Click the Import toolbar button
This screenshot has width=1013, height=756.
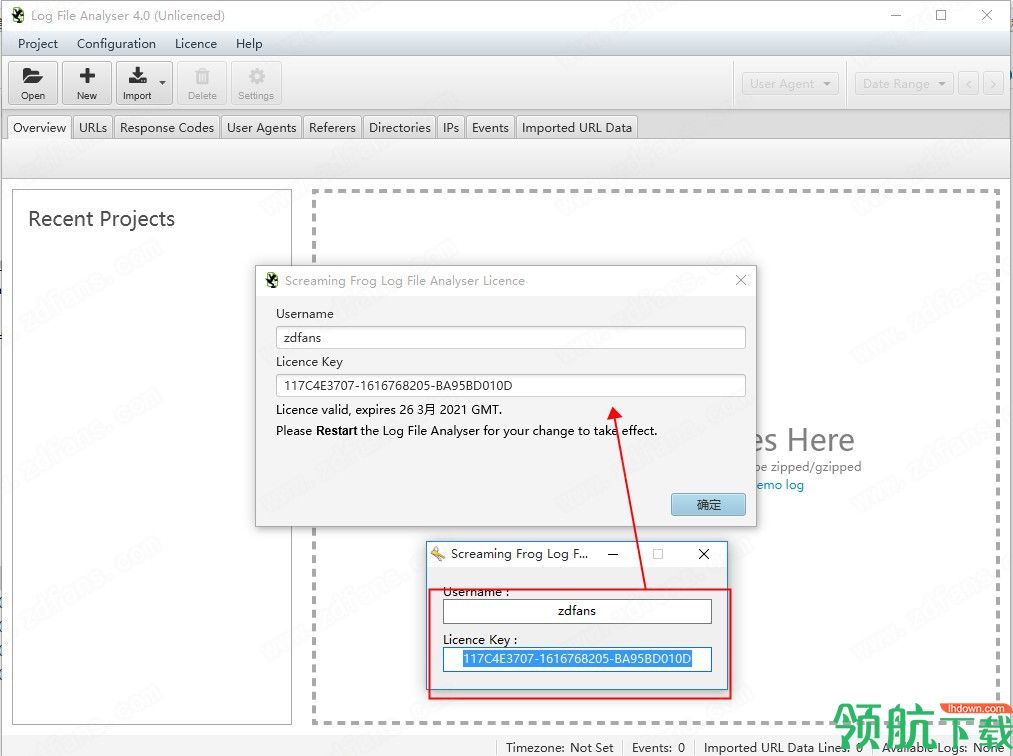point(137,83)
